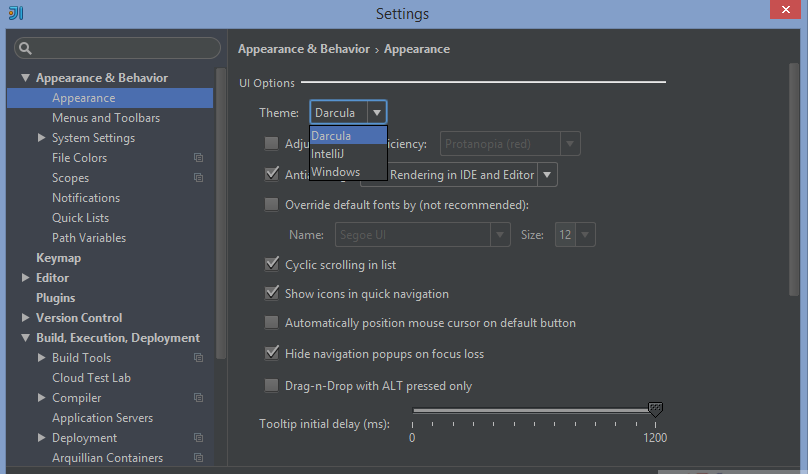The height and width of the screenshot is (474, 808).
Task: Expand the Build Tools node
Action: (x=41, y=358)
